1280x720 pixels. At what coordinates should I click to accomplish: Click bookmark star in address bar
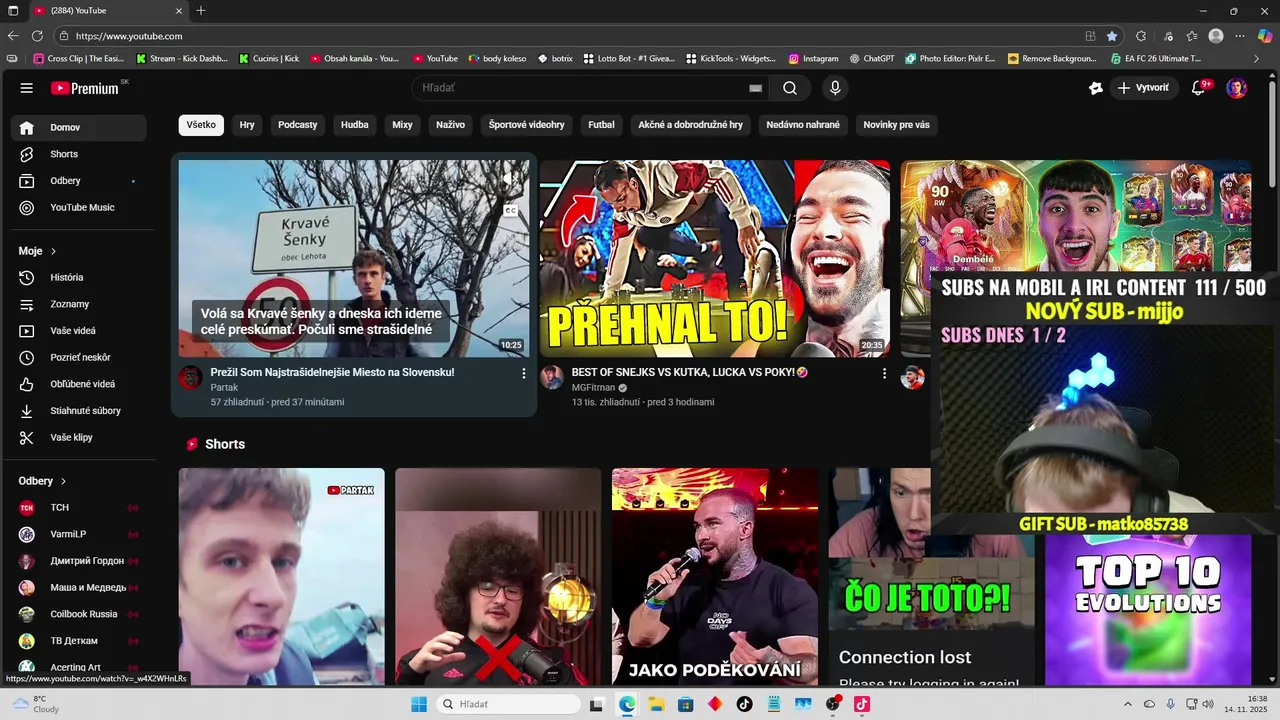[1112, 36]
